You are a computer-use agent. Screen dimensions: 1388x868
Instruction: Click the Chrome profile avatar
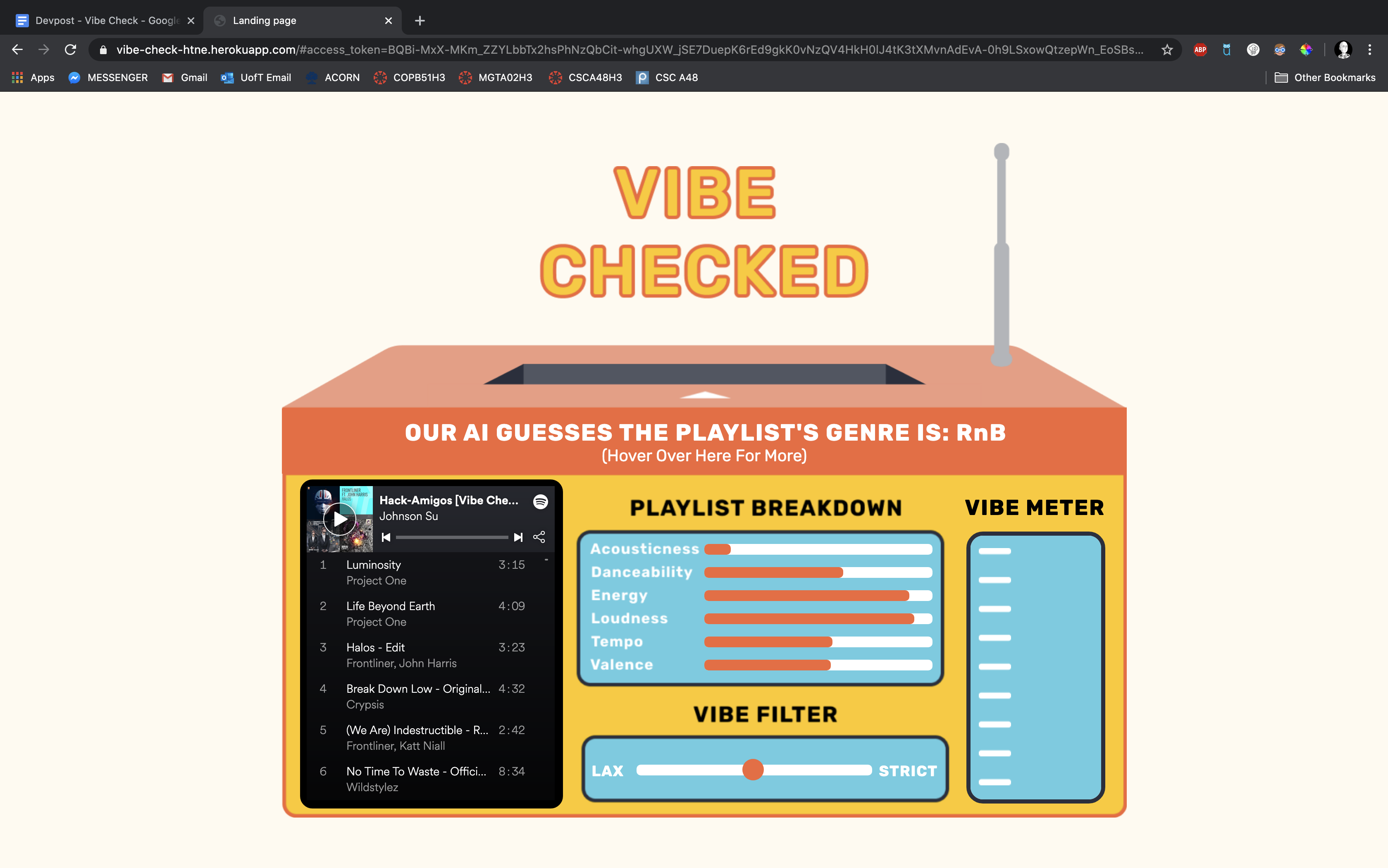coord(1343,50)
